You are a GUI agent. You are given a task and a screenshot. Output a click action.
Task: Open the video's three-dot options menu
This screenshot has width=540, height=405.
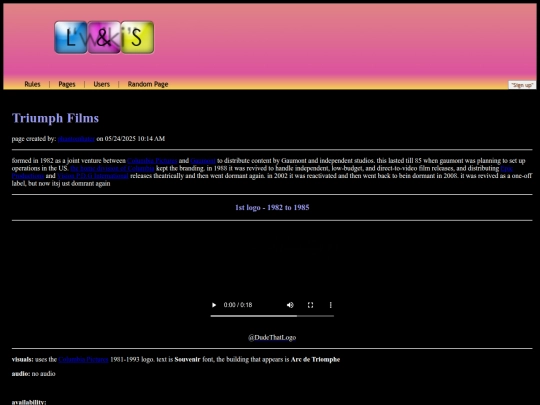coord(331,305)
